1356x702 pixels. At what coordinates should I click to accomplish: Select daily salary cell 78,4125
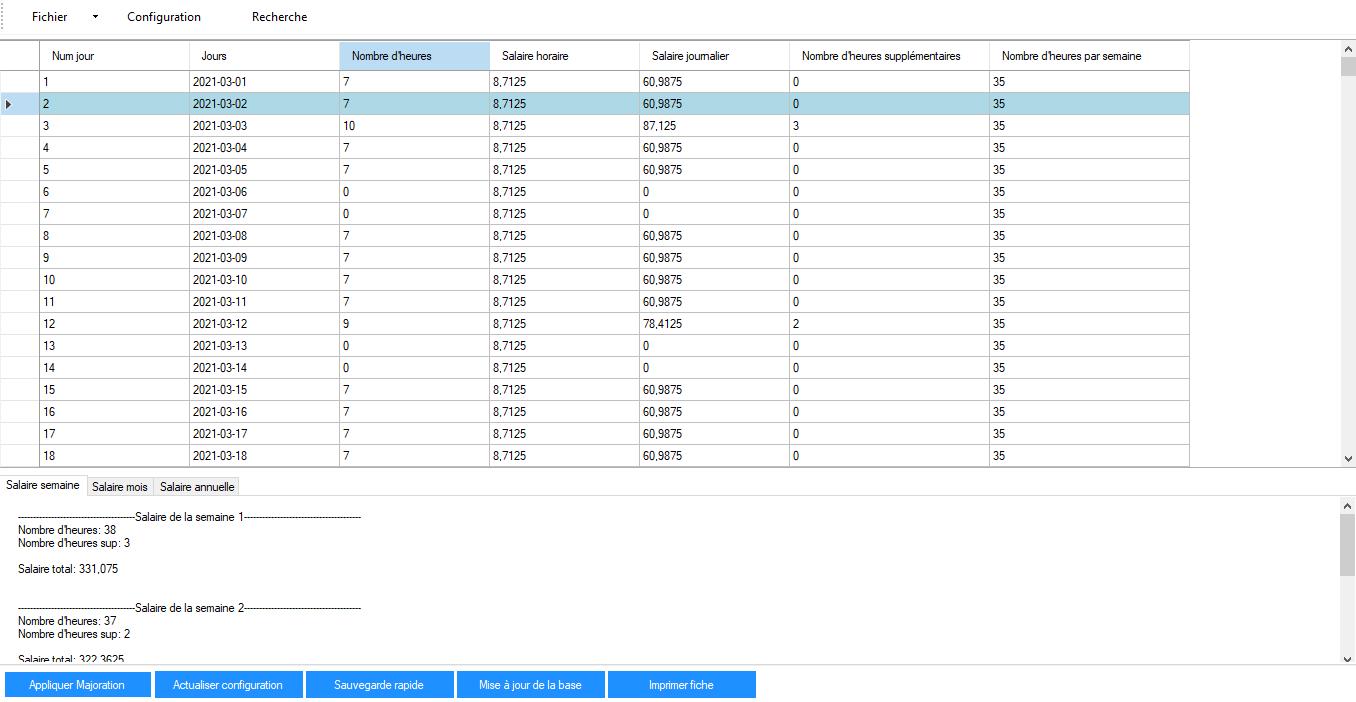point(714,324)
